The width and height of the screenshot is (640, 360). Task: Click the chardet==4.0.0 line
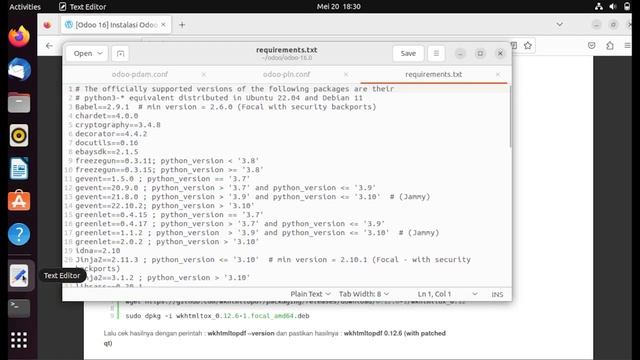tap(107, 116)
